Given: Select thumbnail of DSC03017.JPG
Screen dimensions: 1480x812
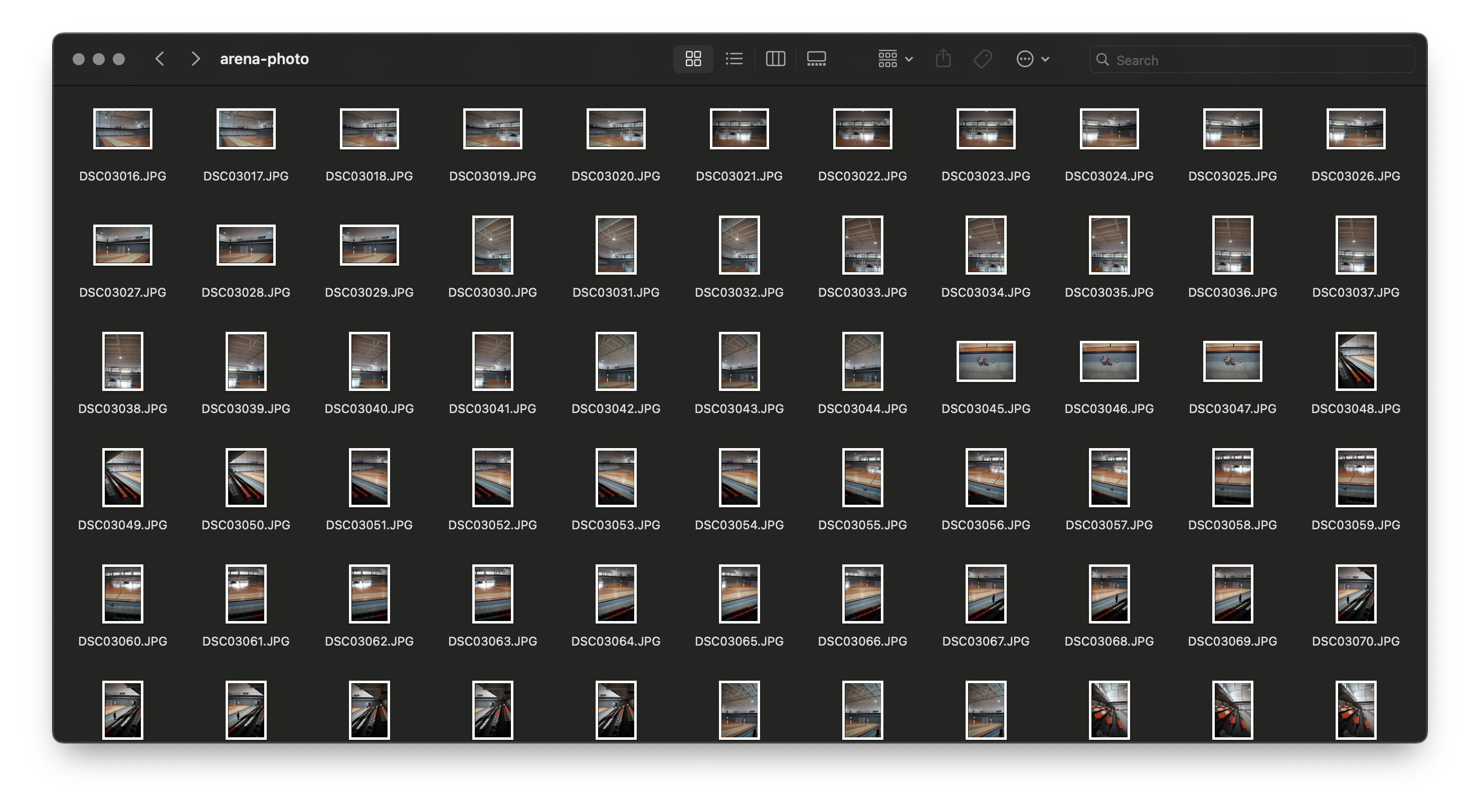Looking at the screenshot, I should click(x=246, y=129).
